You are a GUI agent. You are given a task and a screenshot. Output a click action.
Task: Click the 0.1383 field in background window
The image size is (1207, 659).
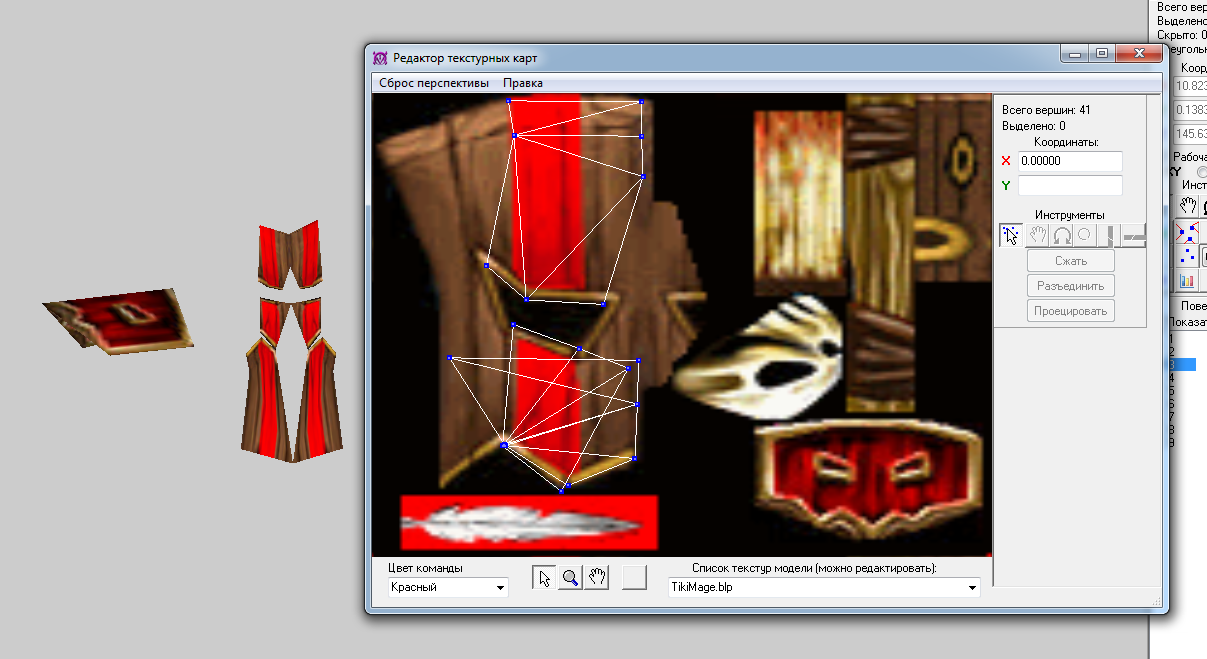coord(1190,110)
